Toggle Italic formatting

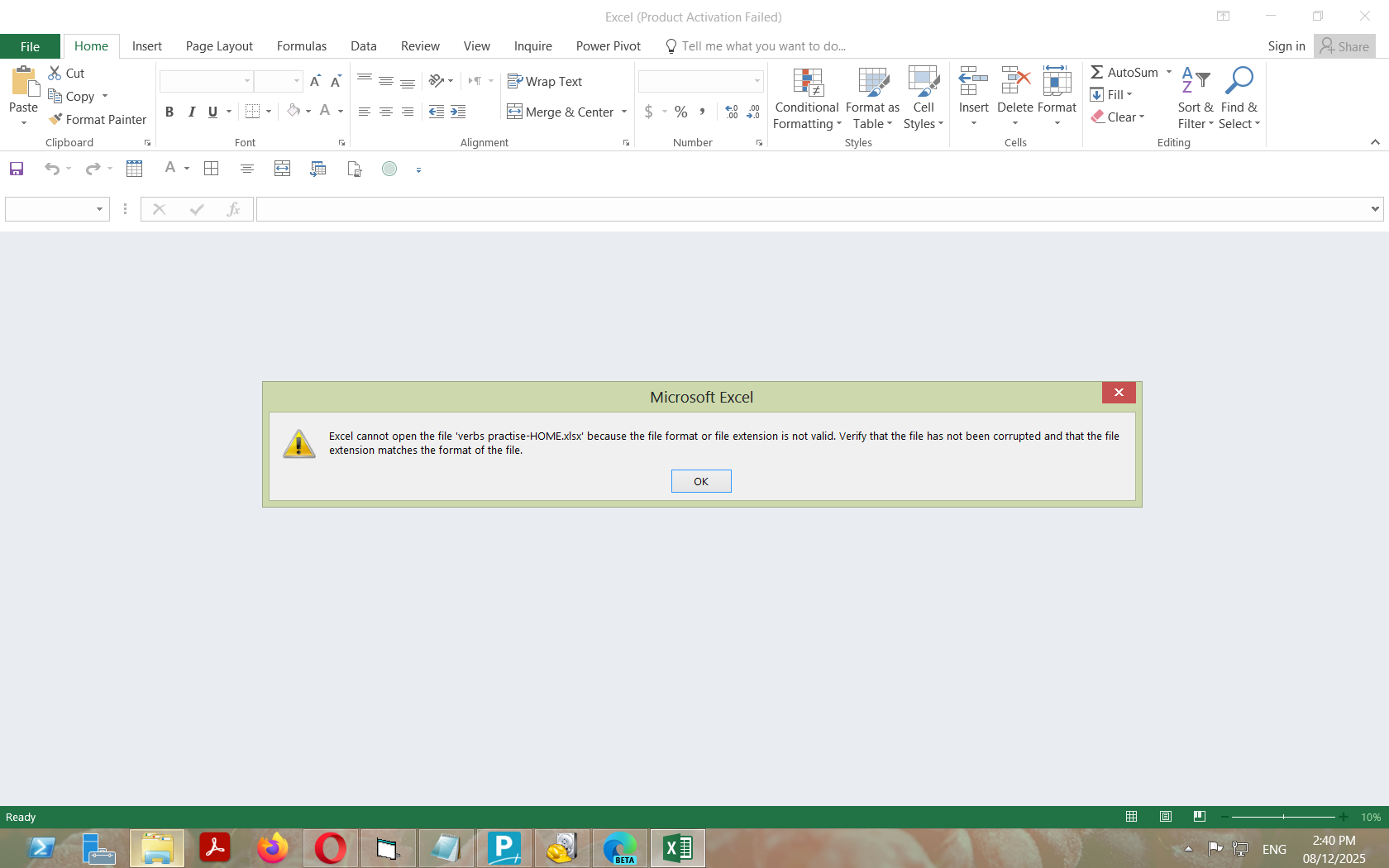[191, 112]
